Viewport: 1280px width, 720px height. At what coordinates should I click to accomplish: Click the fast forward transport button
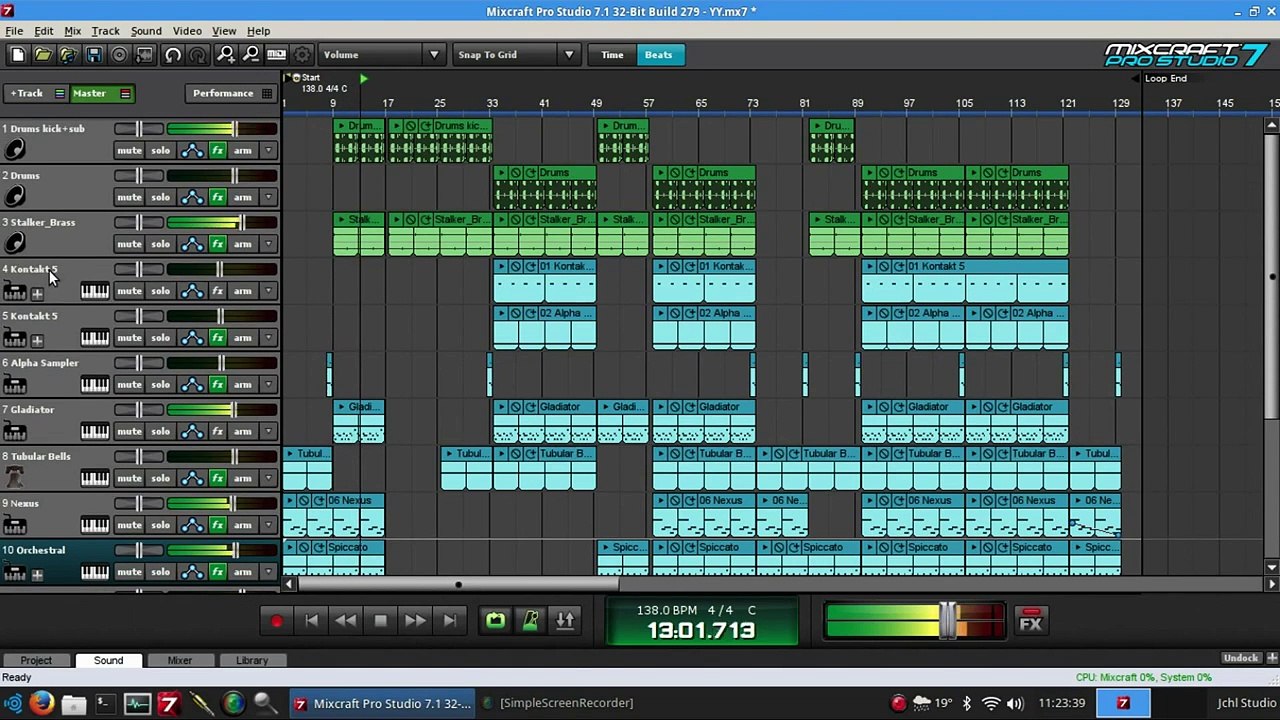click(415, 621)
